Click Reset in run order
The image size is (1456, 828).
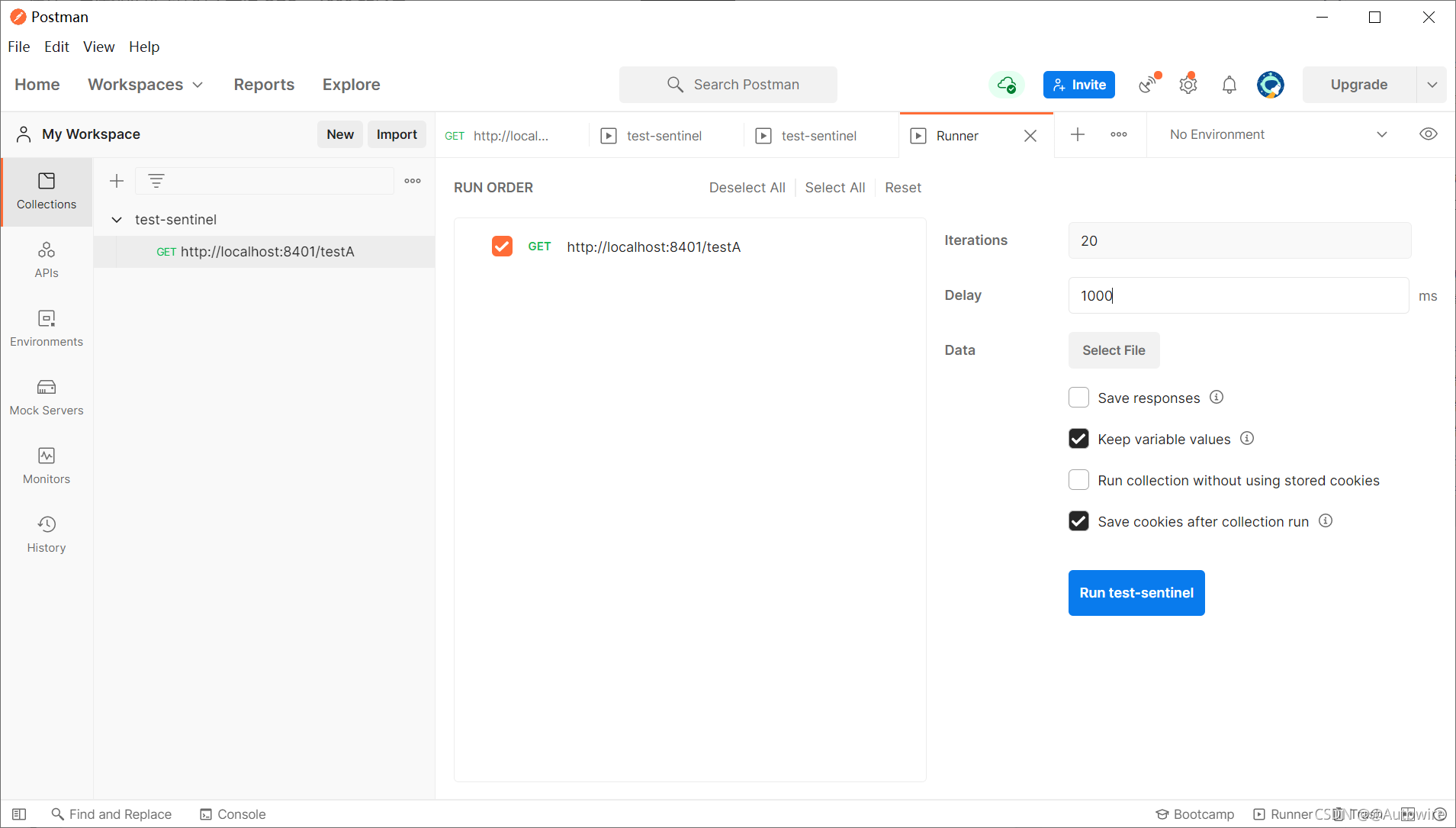point(903,188)
